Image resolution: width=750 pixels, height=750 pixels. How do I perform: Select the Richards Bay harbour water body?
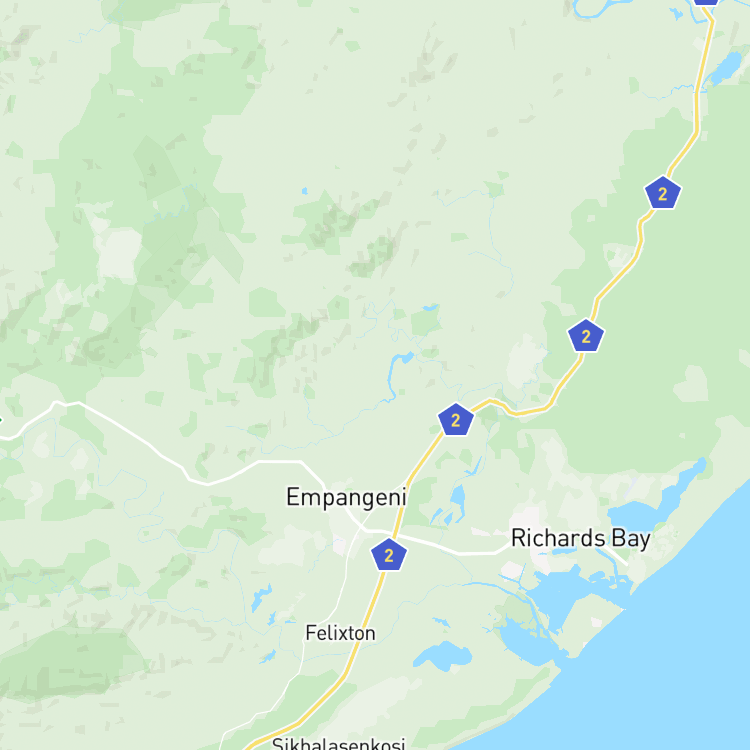click(562, 596)
